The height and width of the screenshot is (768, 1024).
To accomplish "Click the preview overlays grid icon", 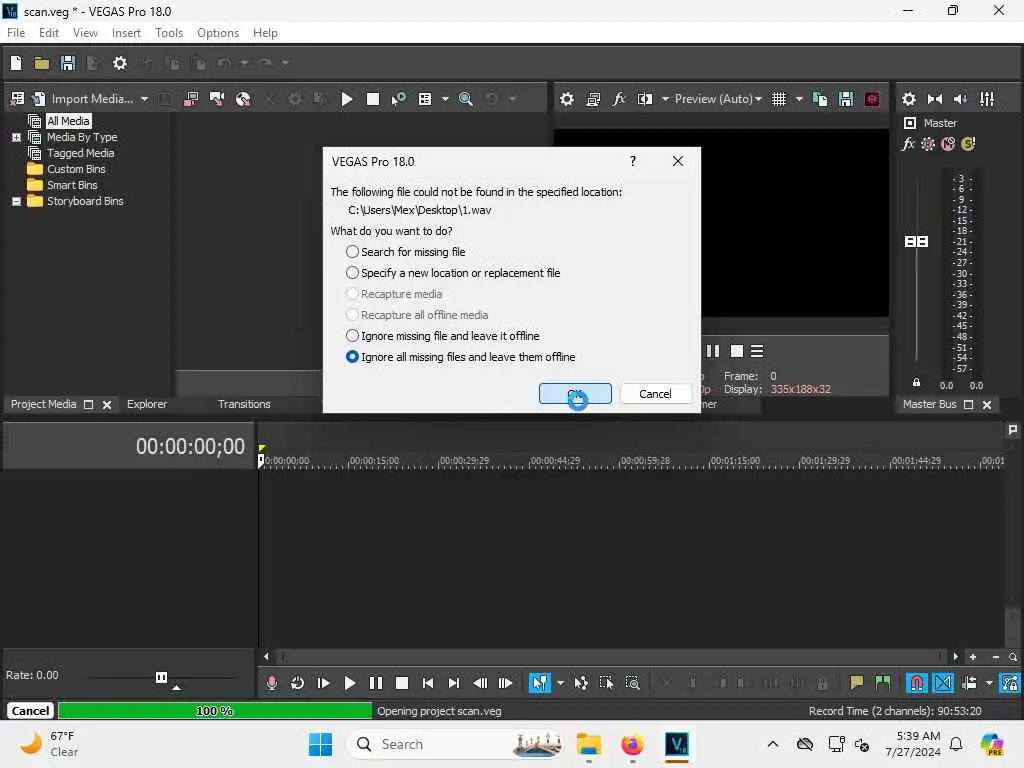I will click(x=779, y=99).
